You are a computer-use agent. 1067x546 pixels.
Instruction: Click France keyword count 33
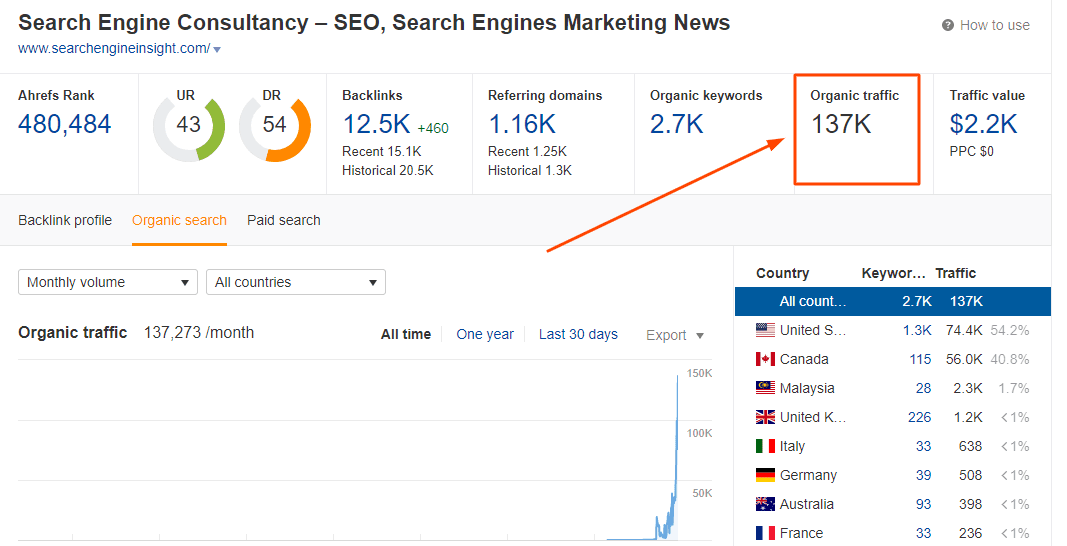pyautogui.click(x=923, y=533)
